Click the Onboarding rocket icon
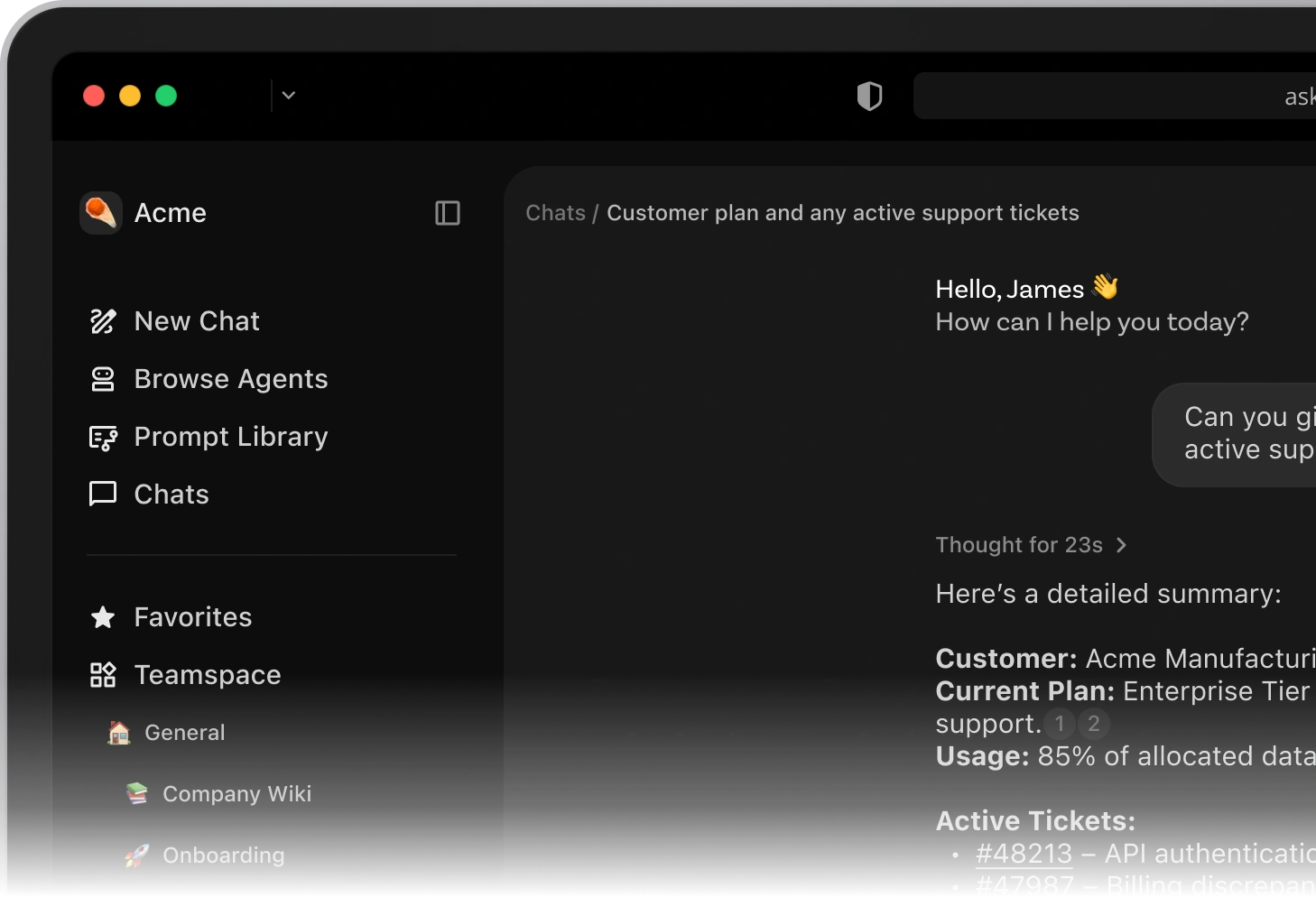Viewport: 1316px width, 897px height. (137, 855)
